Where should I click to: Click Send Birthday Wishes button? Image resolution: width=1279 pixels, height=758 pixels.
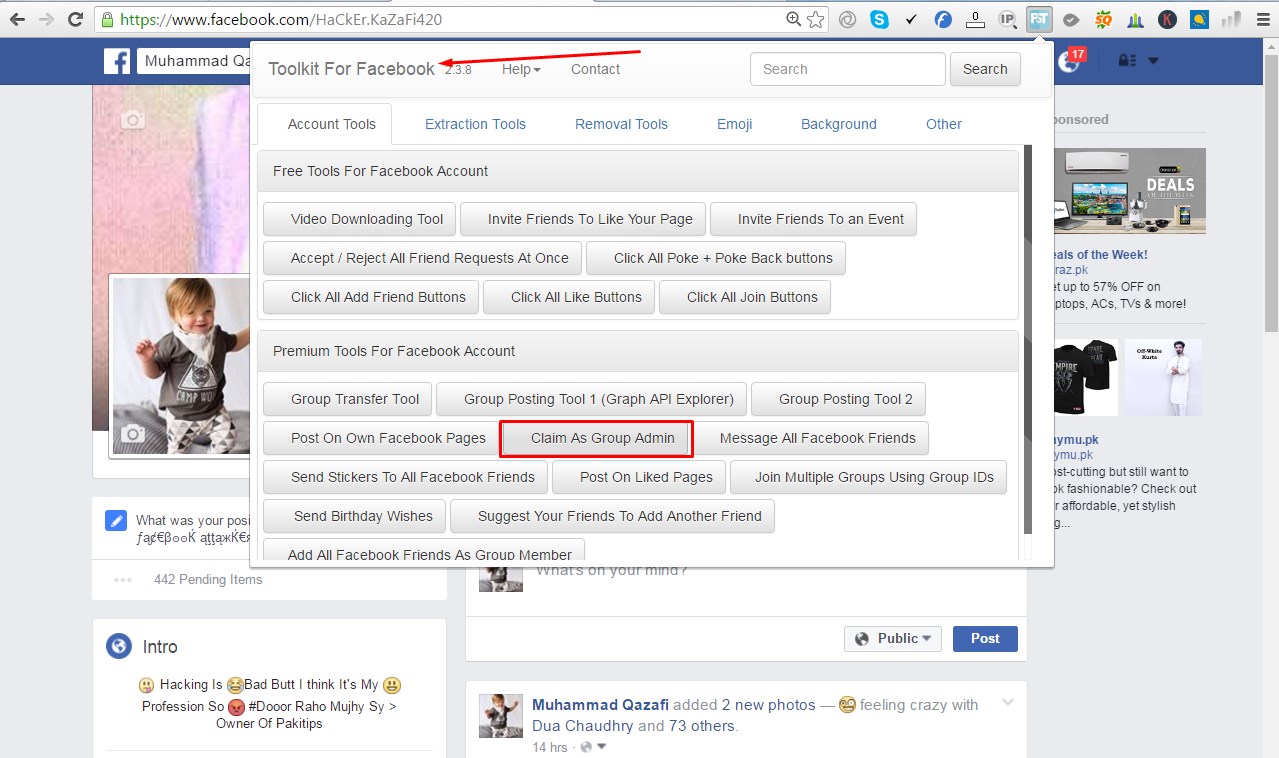(355, 516)
